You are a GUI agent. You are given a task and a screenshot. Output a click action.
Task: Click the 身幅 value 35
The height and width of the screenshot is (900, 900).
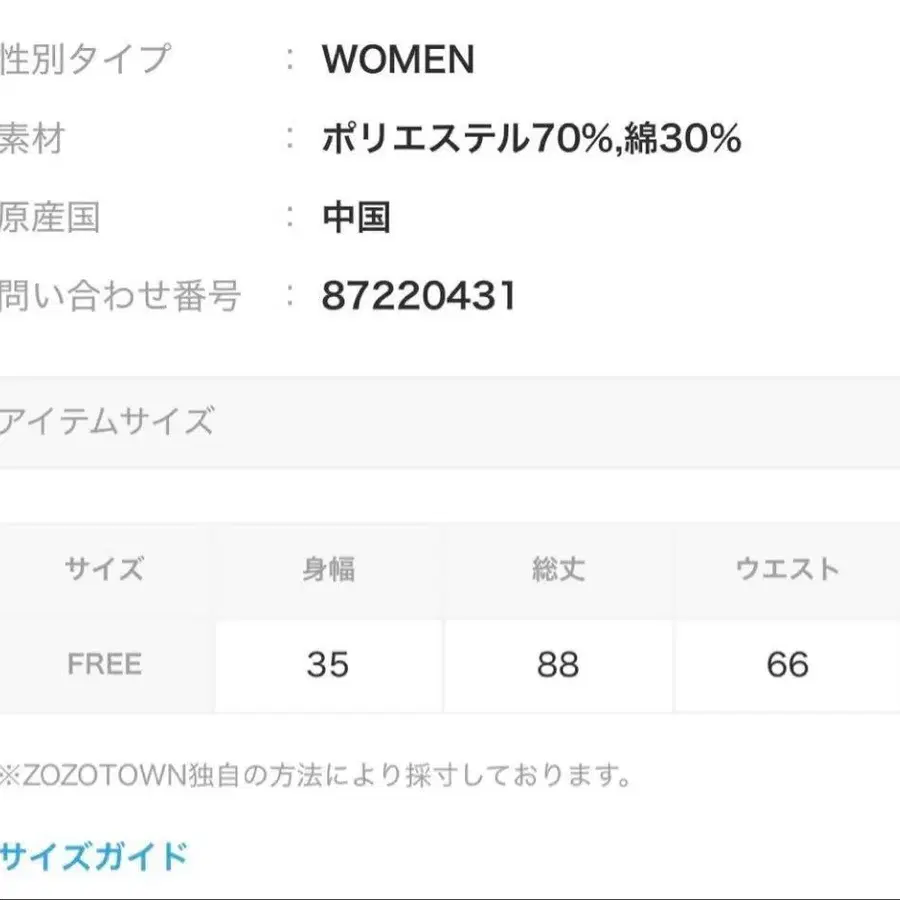point(330,664)
